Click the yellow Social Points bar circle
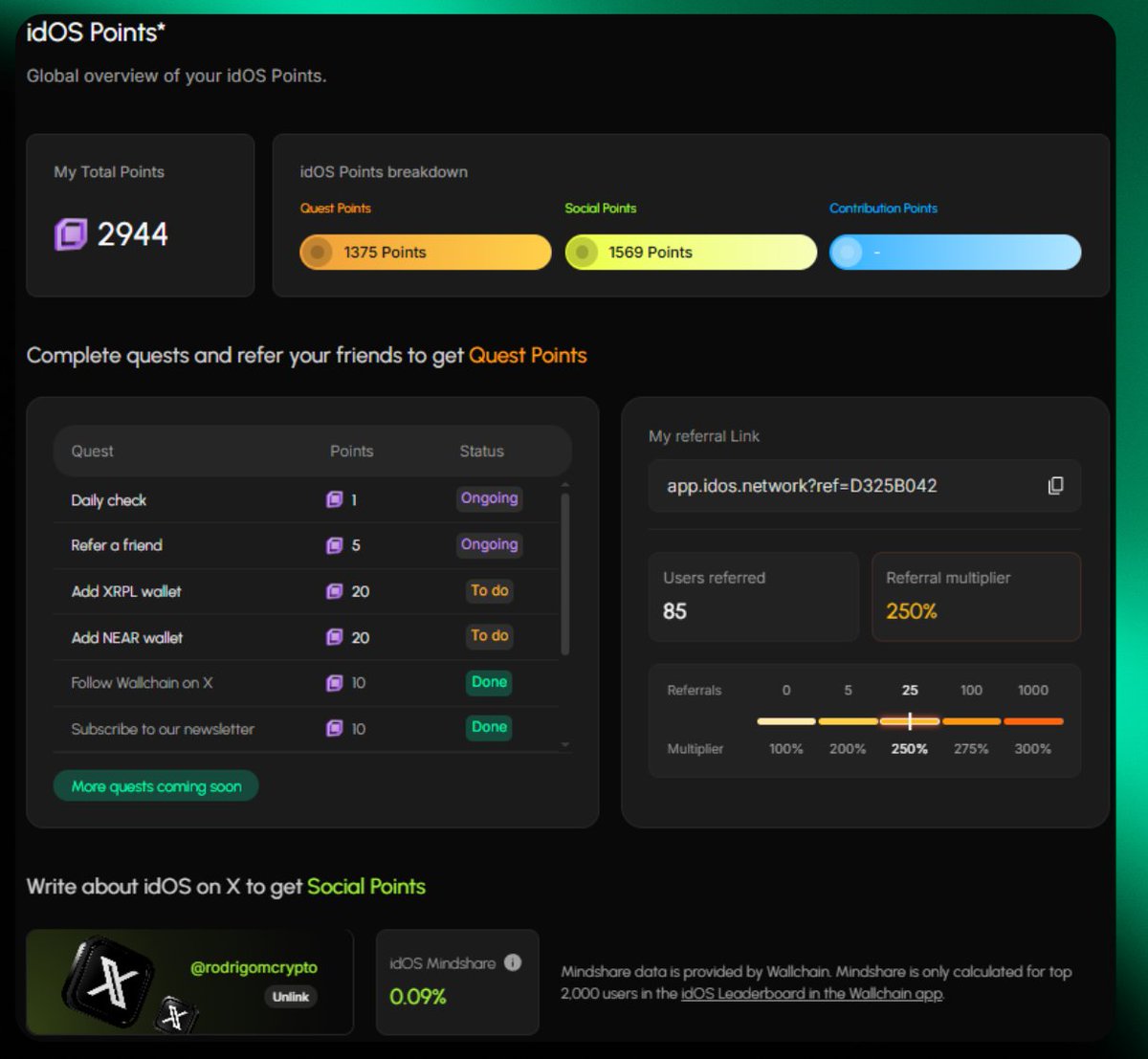The image size is (1148, 1059). coord(581,253)
